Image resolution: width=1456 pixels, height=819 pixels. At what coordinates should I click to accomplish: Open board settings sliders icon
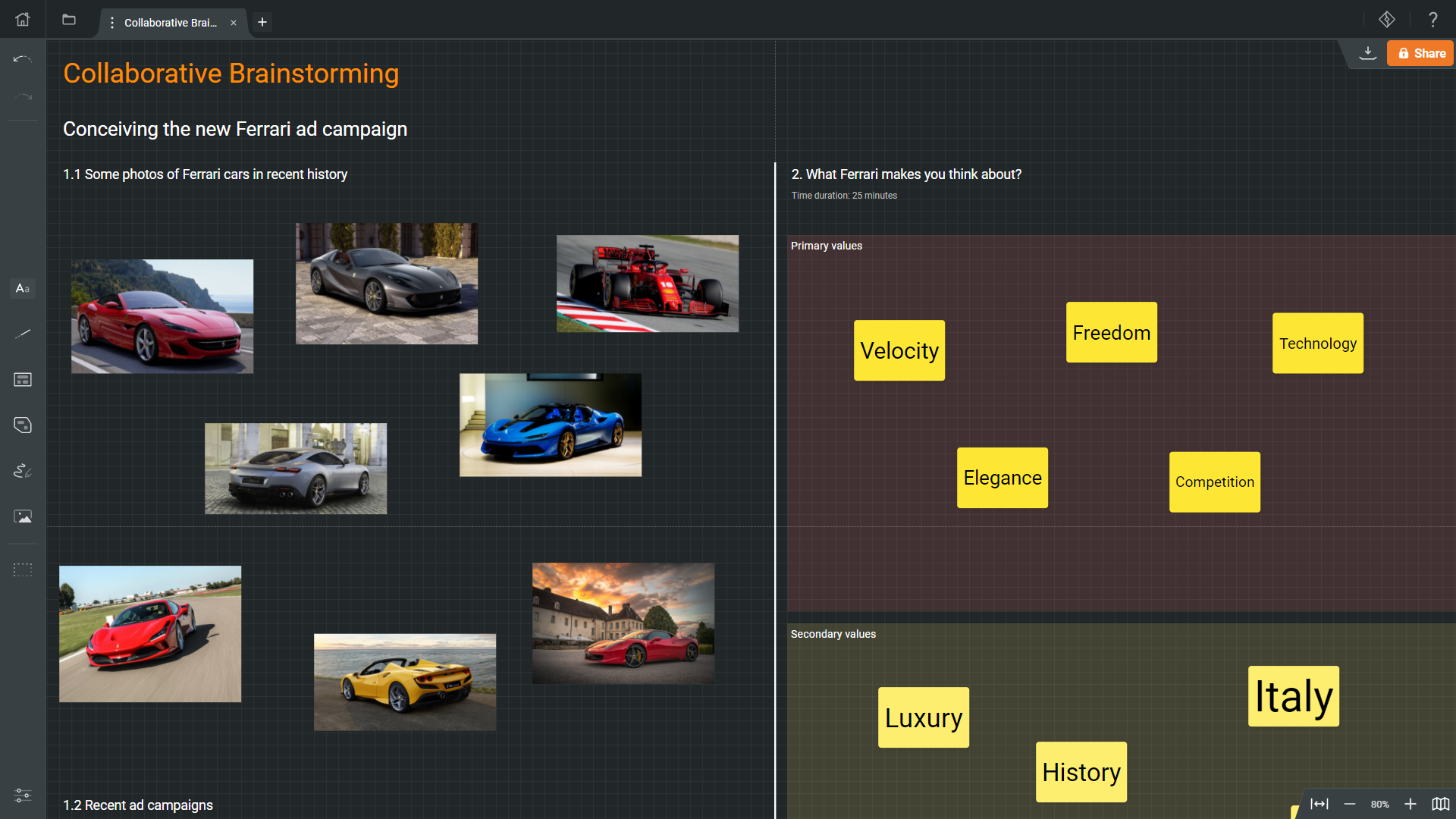[23, 795]
